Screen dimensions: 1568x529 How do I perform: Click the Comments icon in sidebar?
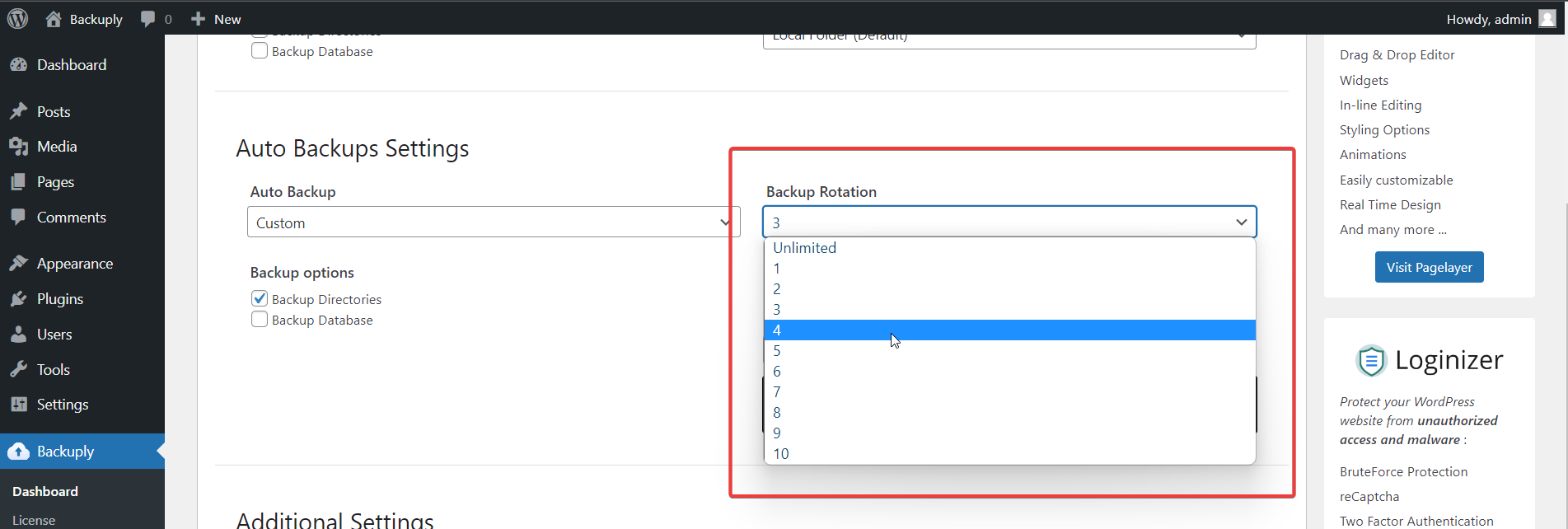(19, 217)
